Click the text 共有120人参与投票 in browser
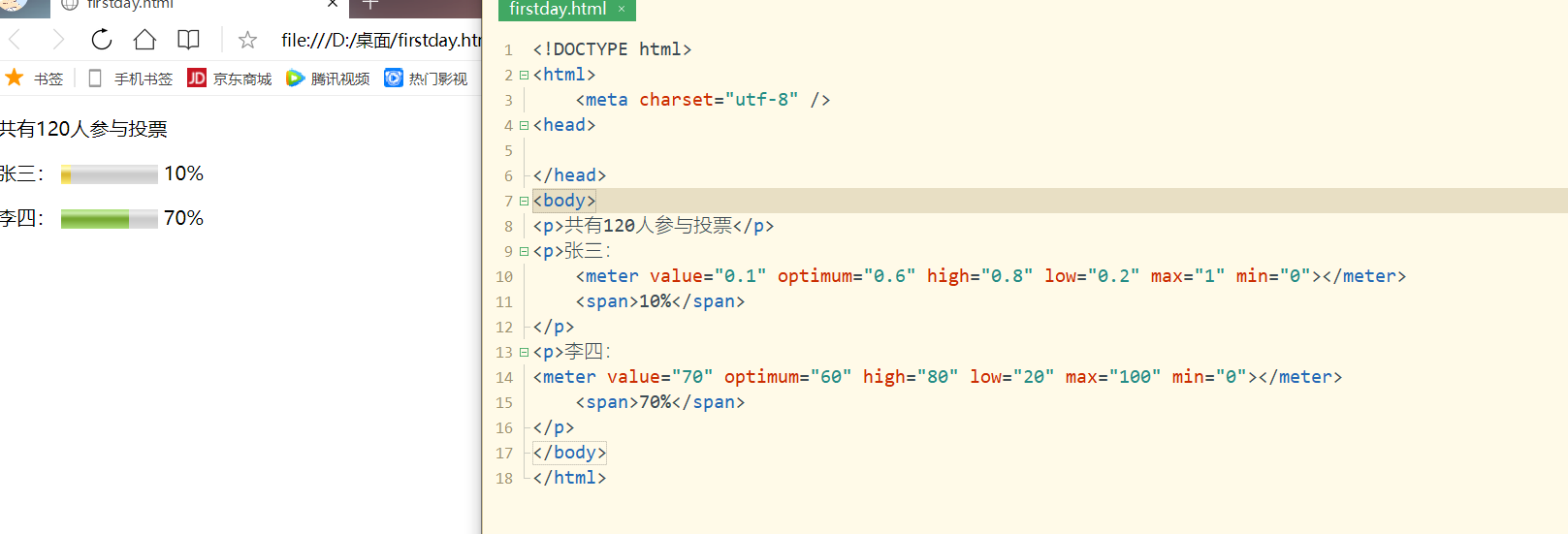Viewport: 1568px width, 534px height. (x=83, y=129)
